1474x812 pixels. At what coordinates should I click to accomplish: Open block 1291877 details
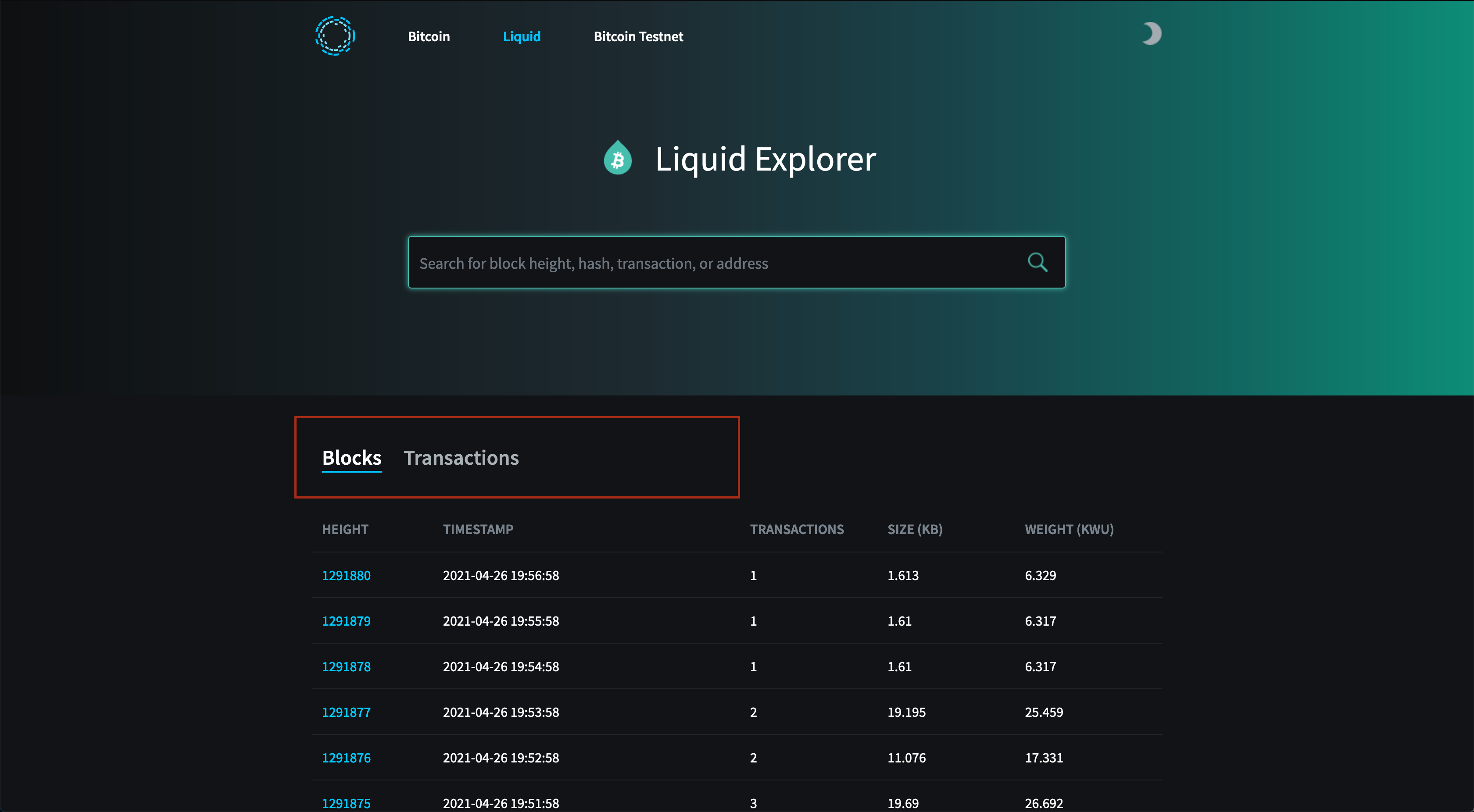(347, 712)
